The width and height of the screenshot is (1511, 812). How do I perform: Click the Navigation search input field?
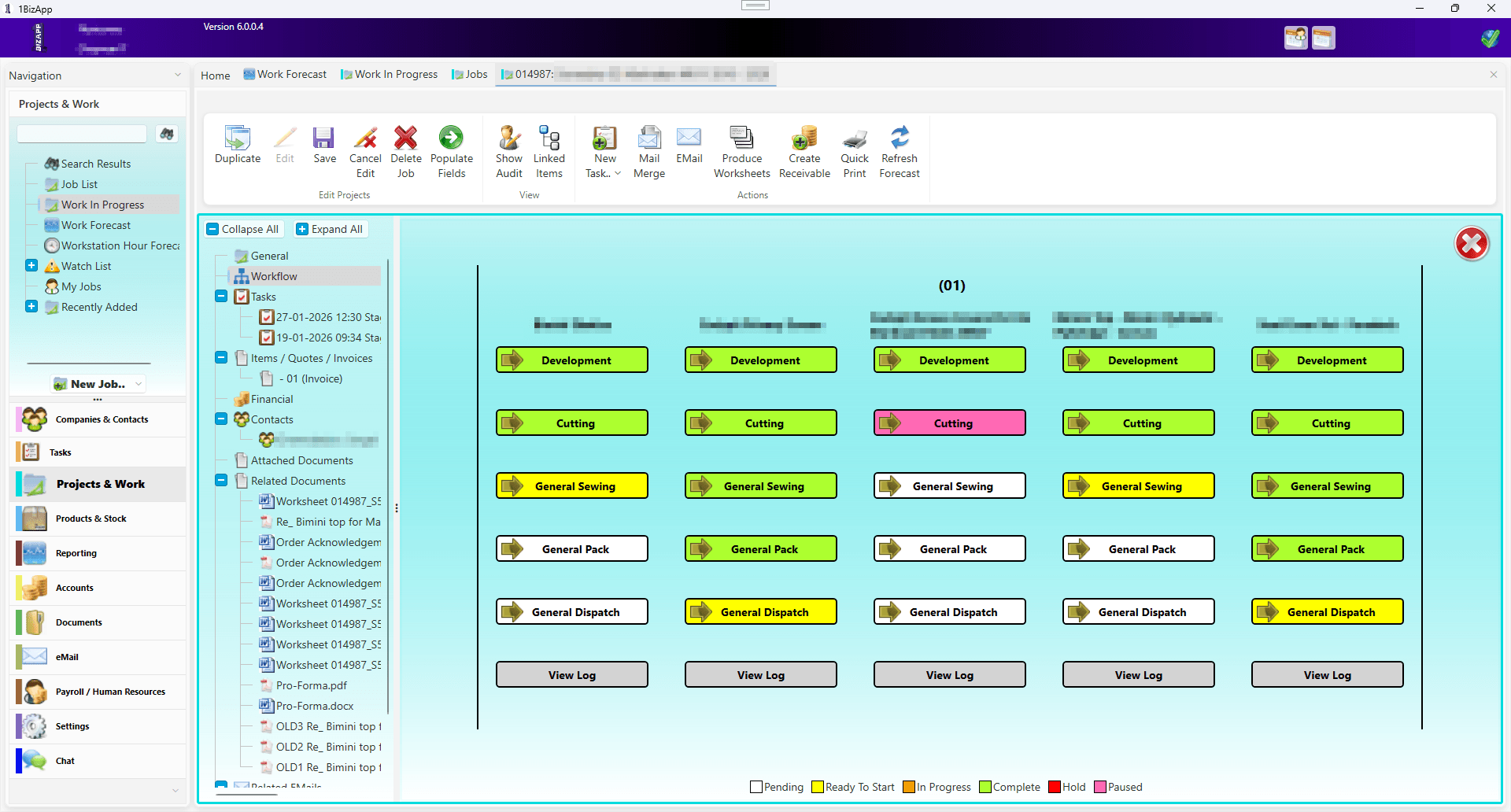point(82,134)
